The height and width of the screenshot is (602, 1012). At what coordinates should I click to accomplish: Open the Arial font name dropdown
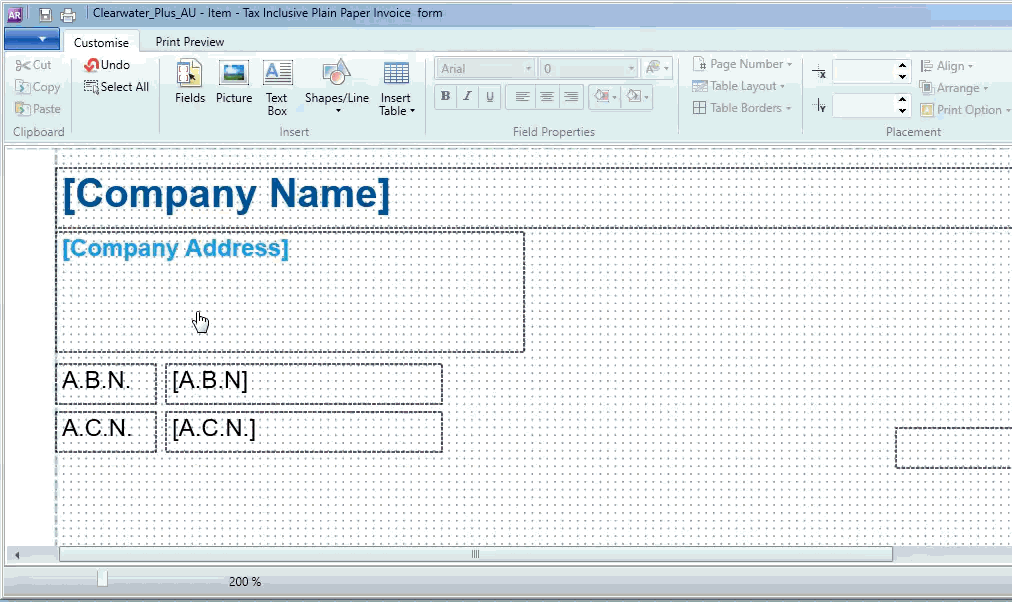486,68
